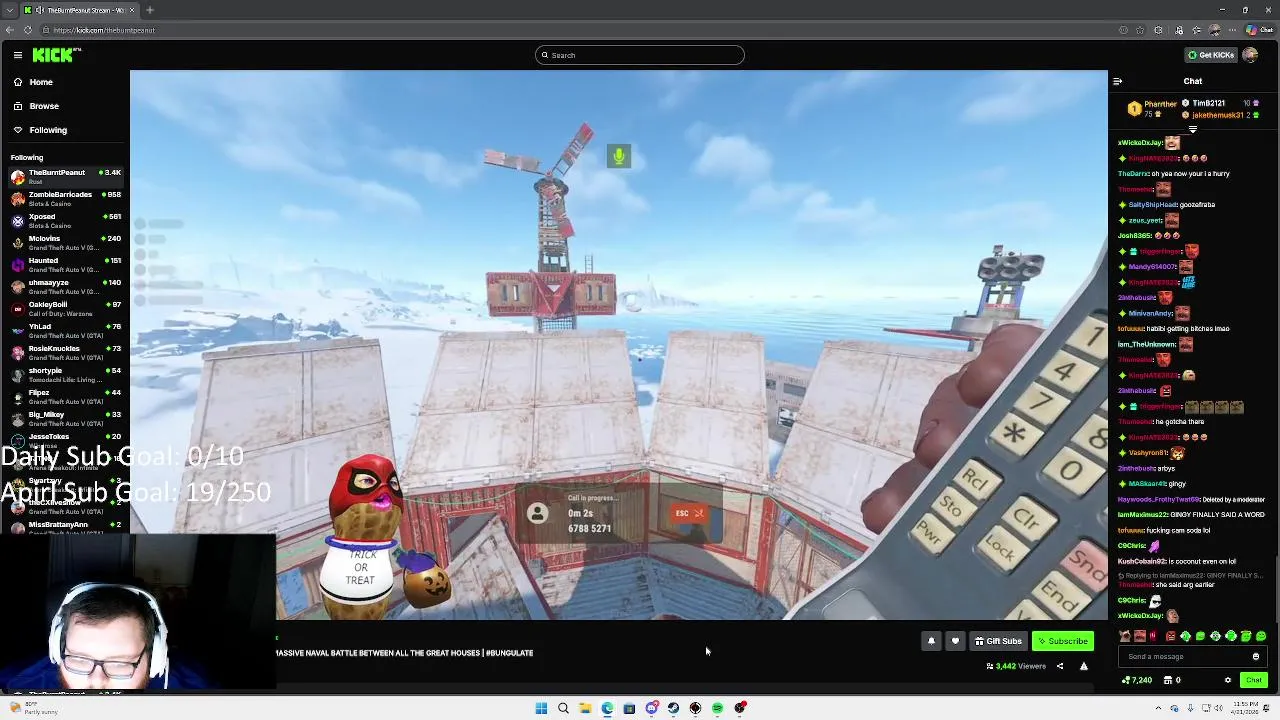Toggle stream notifications bell
The height and width of the screenshot is (720, 1280).
(x=931, y=641)
